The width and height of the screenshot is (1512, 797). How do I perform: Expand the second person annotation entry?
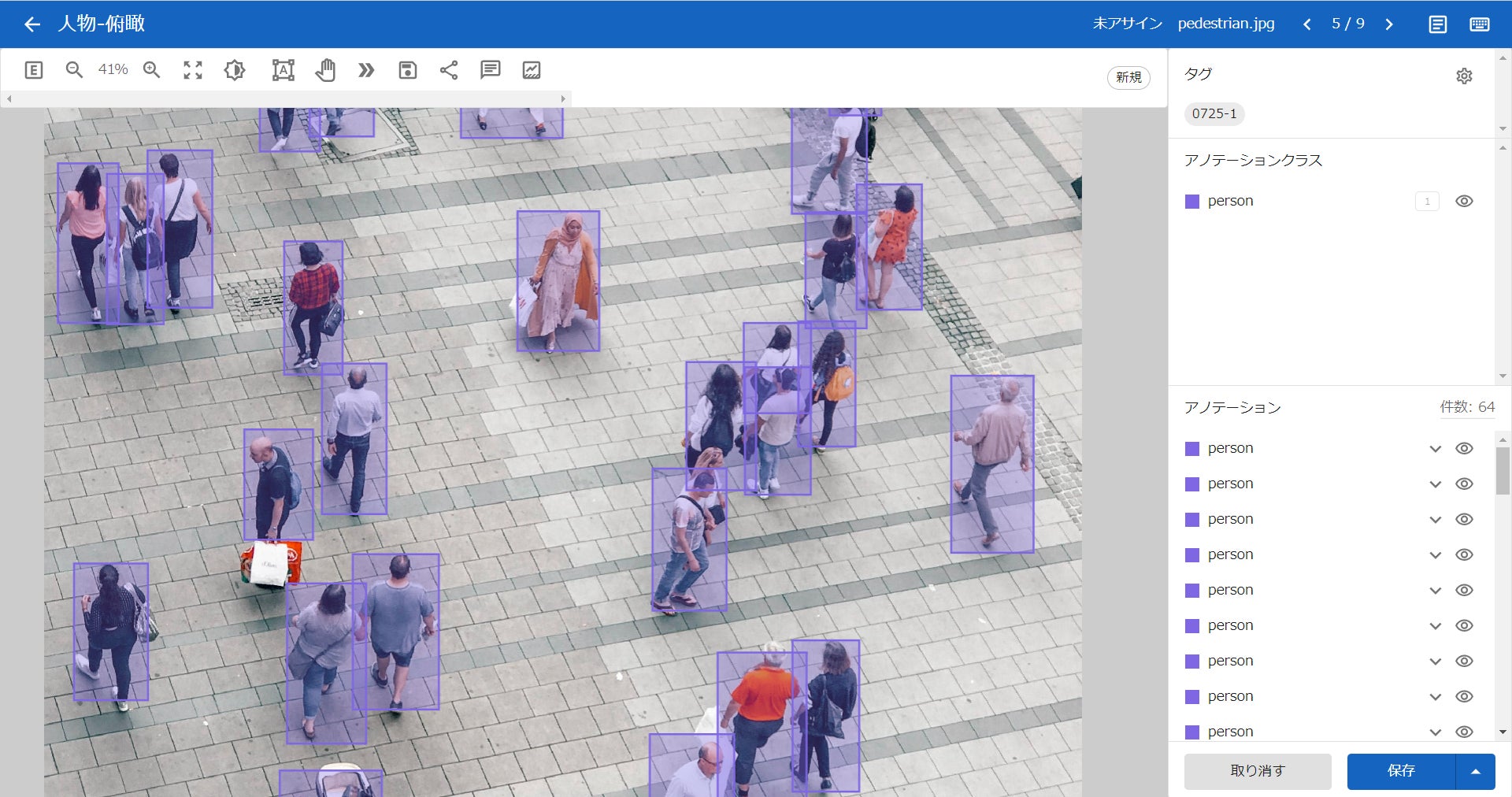1435,484
